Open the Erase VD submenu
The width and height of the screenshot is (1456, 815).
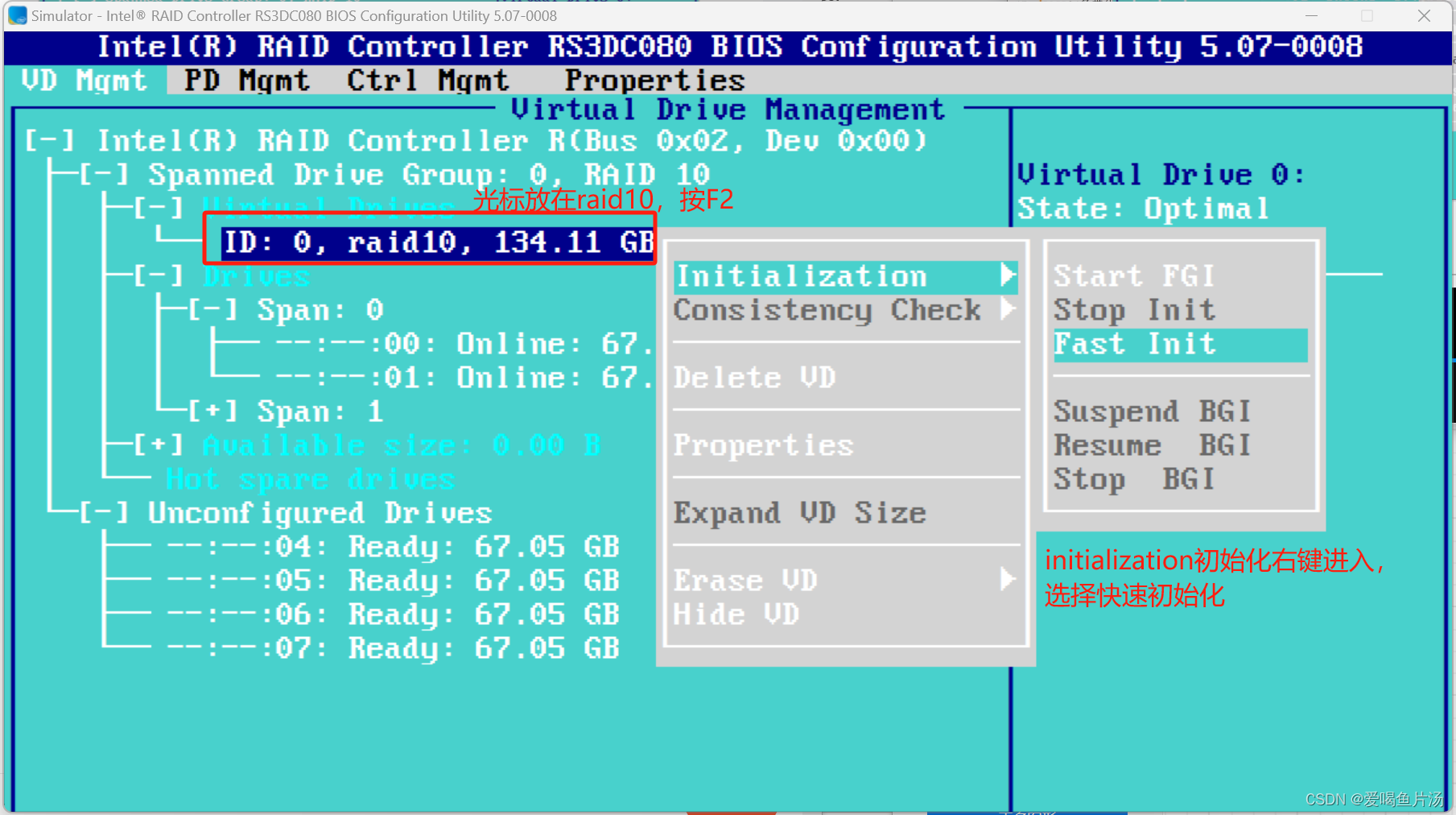click(x=846, y=581)
